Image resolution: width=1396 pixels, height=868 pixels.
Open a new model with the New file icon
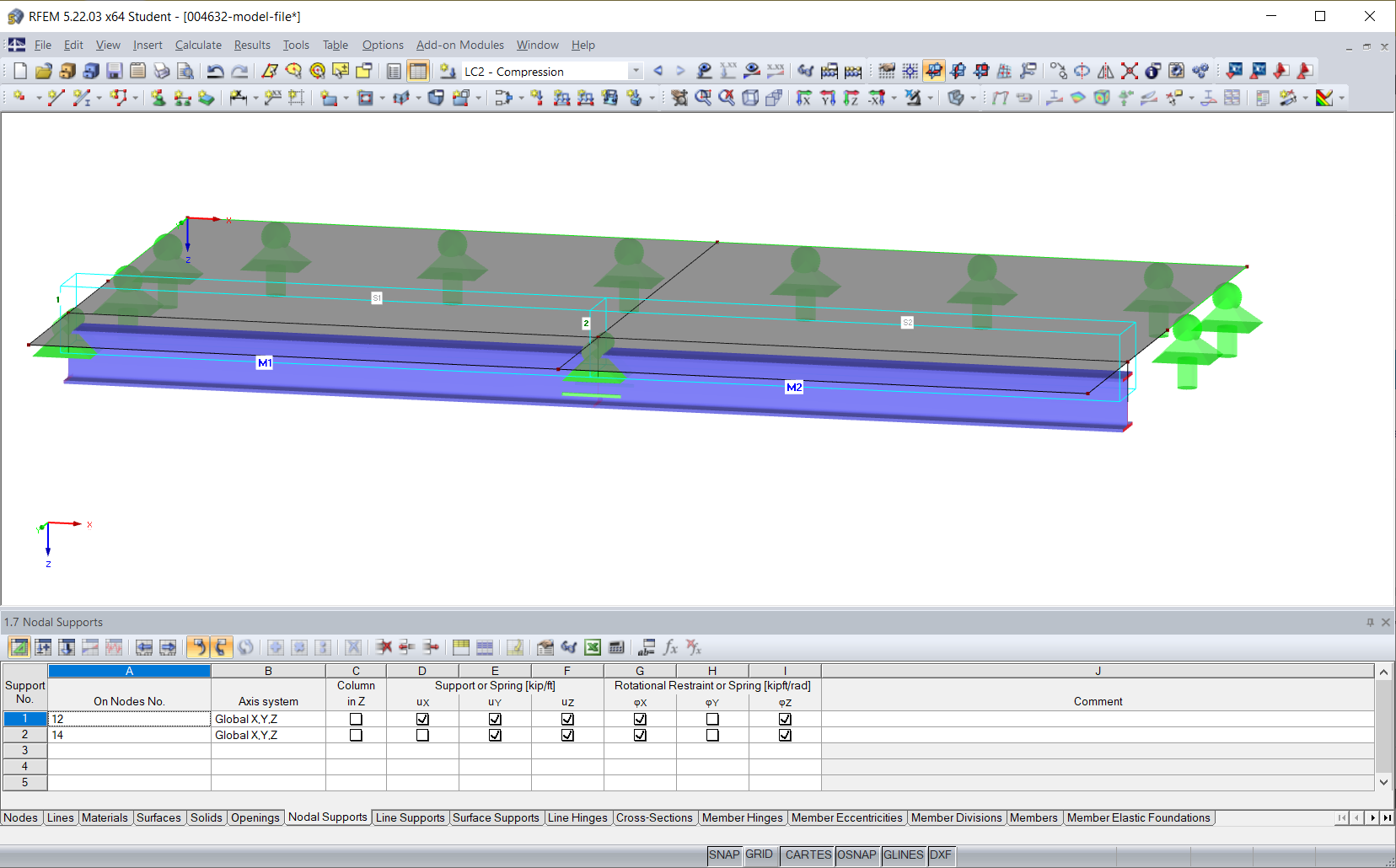pyautogui.click(x=19, y=72)
